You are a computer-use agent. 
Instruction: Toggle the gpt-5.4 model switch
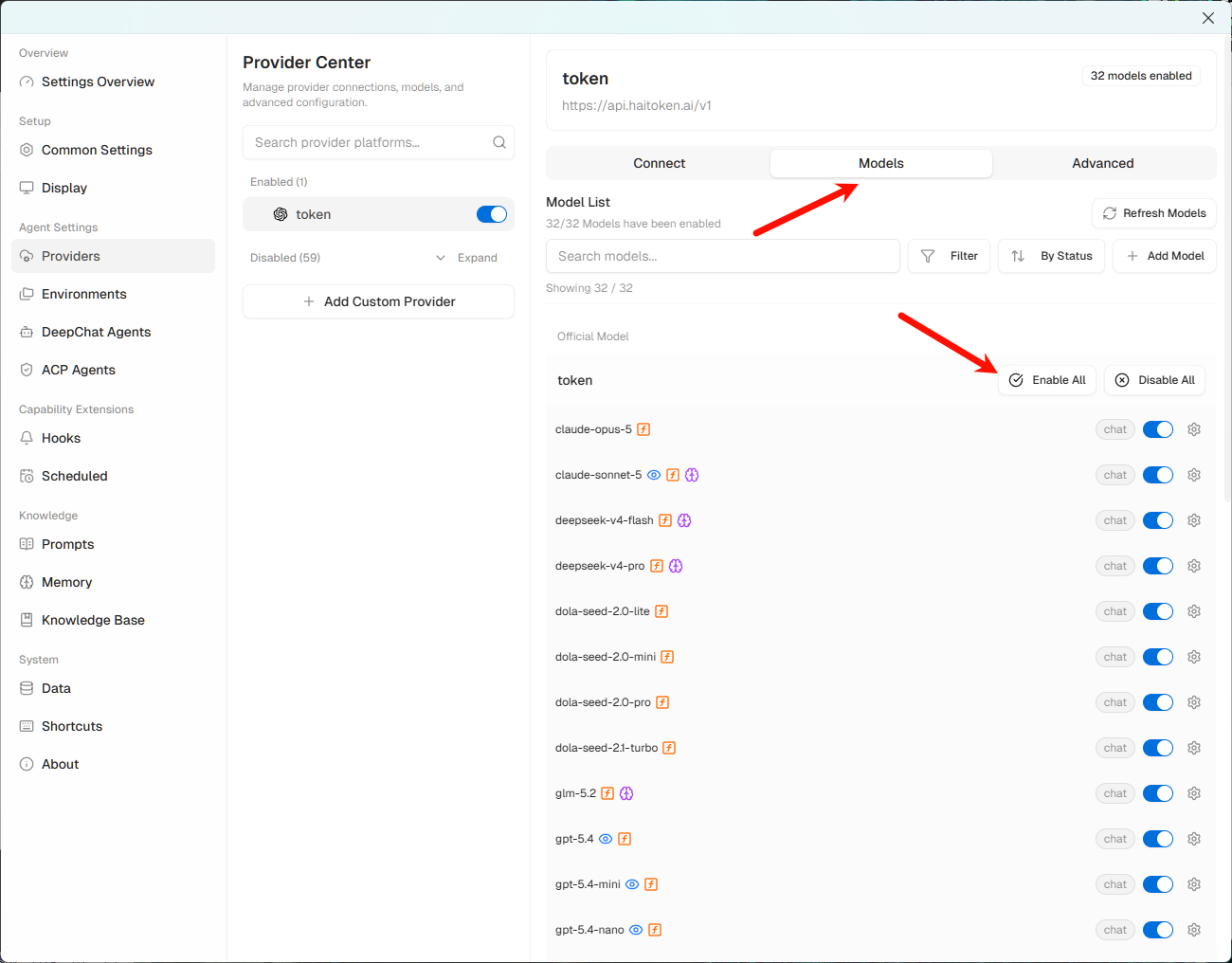click(x=1158, y=839)
